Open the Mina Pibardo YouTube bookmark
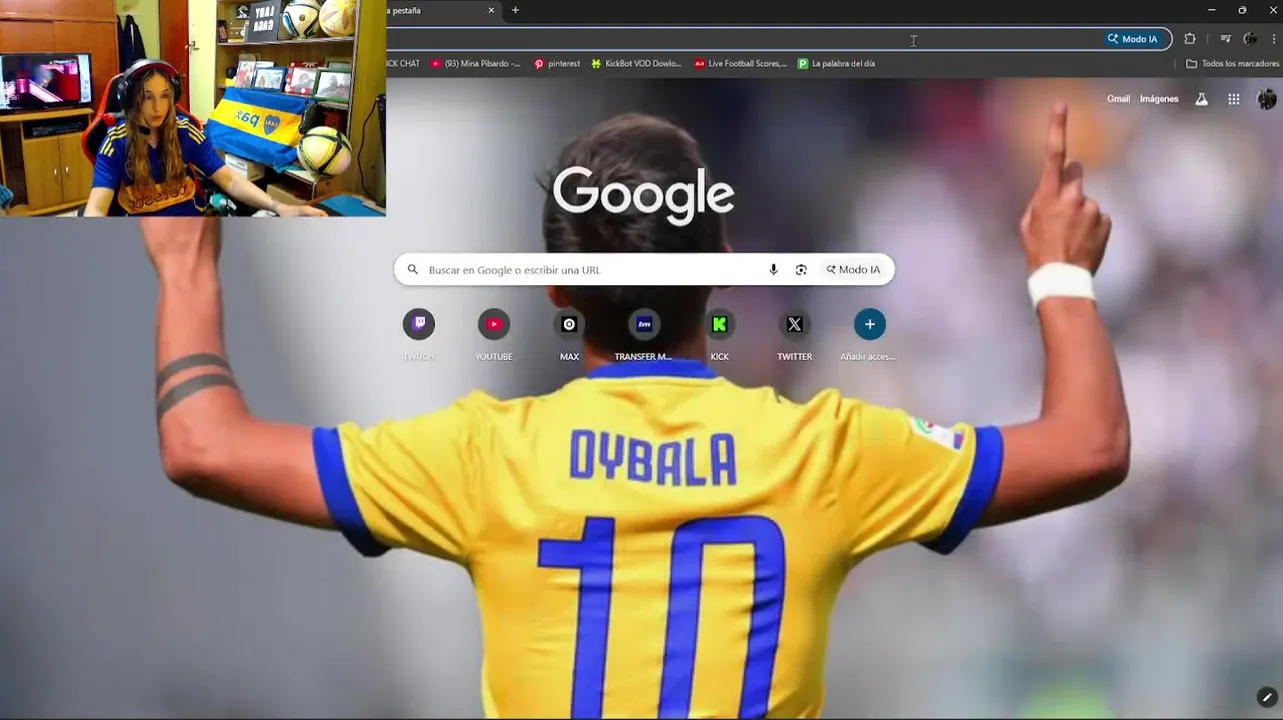Viewport: 1283px width, 720px height. tap(476, 63)
